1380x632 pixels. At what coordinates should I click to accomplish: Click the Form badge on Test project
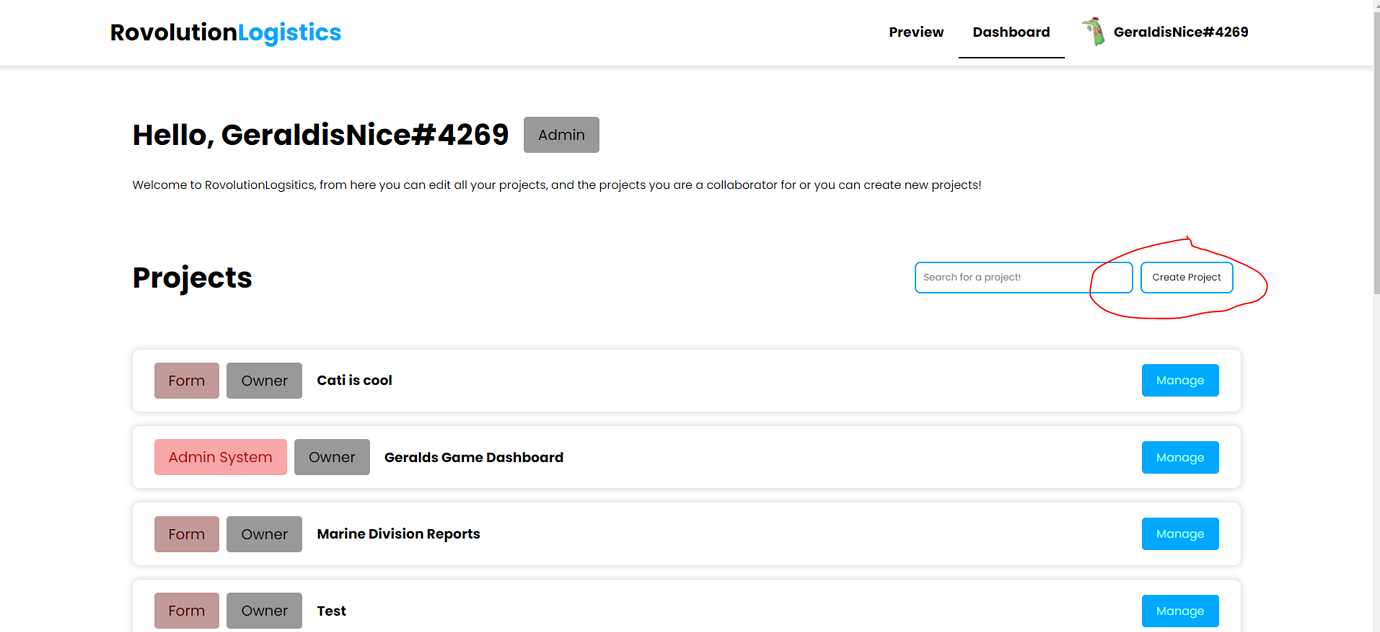point(186,610)
